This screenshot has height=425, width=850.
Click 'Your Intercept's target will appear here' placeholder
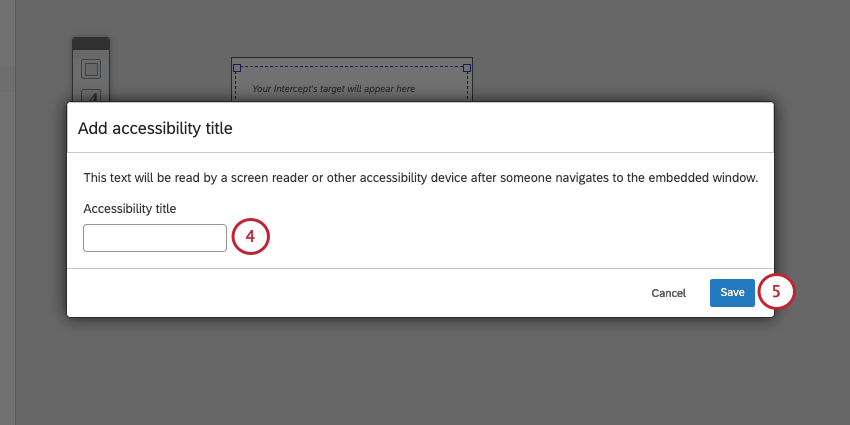click(333, 88)
